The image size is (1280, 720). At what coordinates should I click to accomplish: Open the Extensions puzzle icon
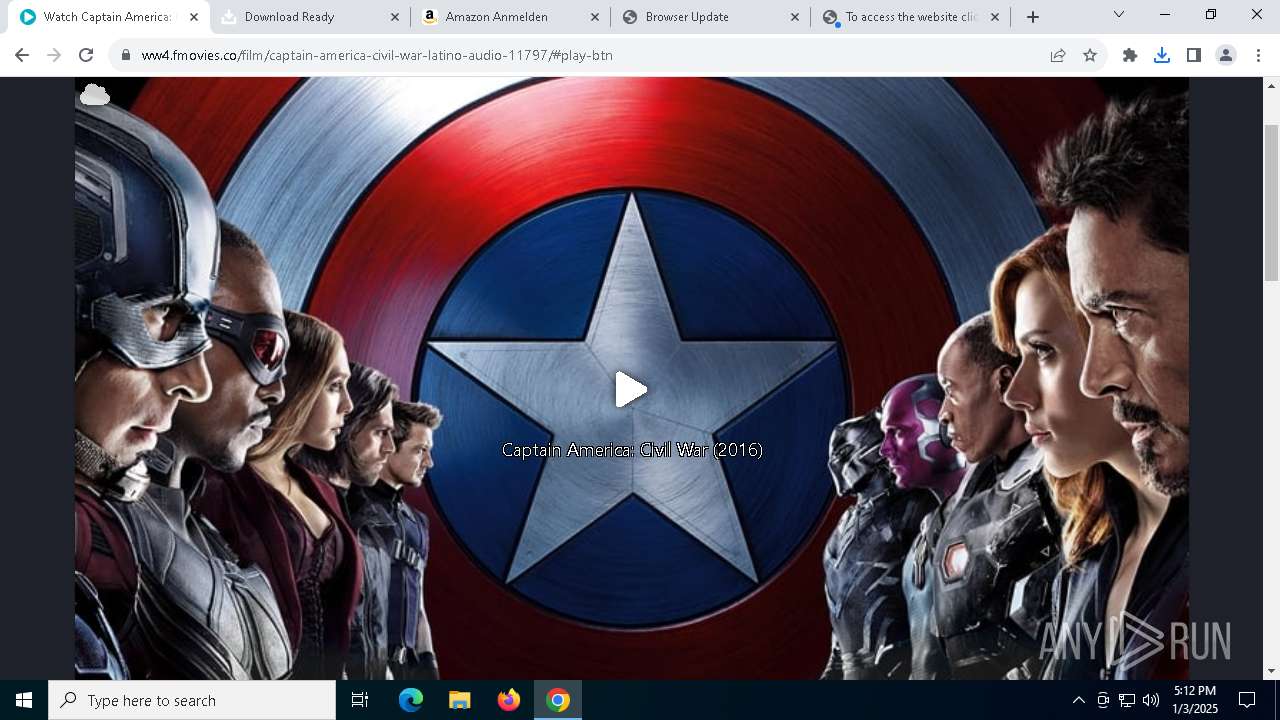pos(1130,55)
